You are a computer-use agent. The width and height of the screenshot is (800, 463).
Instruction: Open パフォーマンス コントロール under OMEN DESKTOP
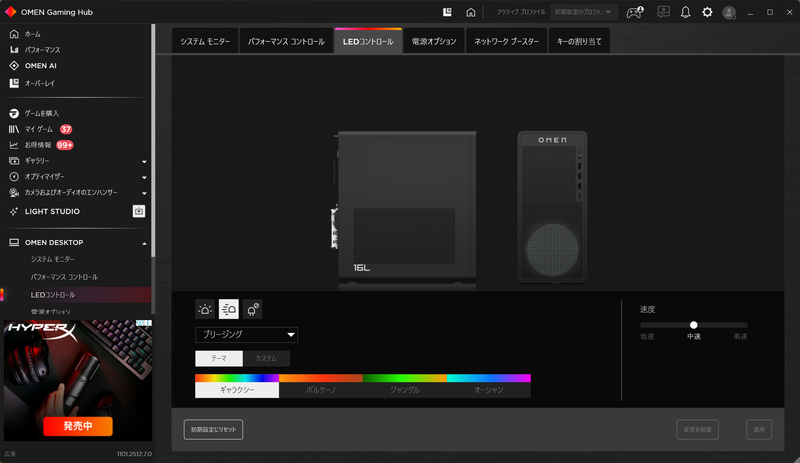click(64, 277)
